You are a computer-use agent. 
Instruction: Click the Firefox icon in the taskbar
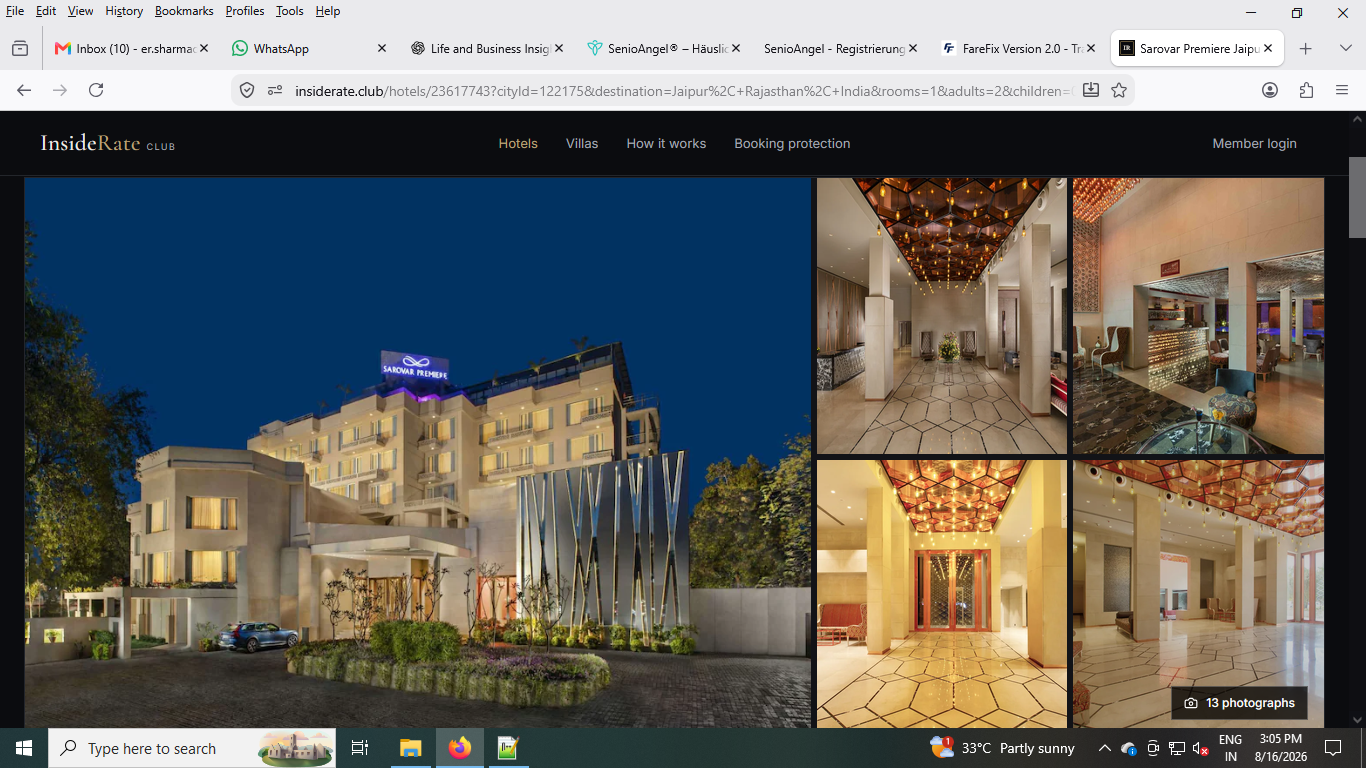tap(460, 748)
